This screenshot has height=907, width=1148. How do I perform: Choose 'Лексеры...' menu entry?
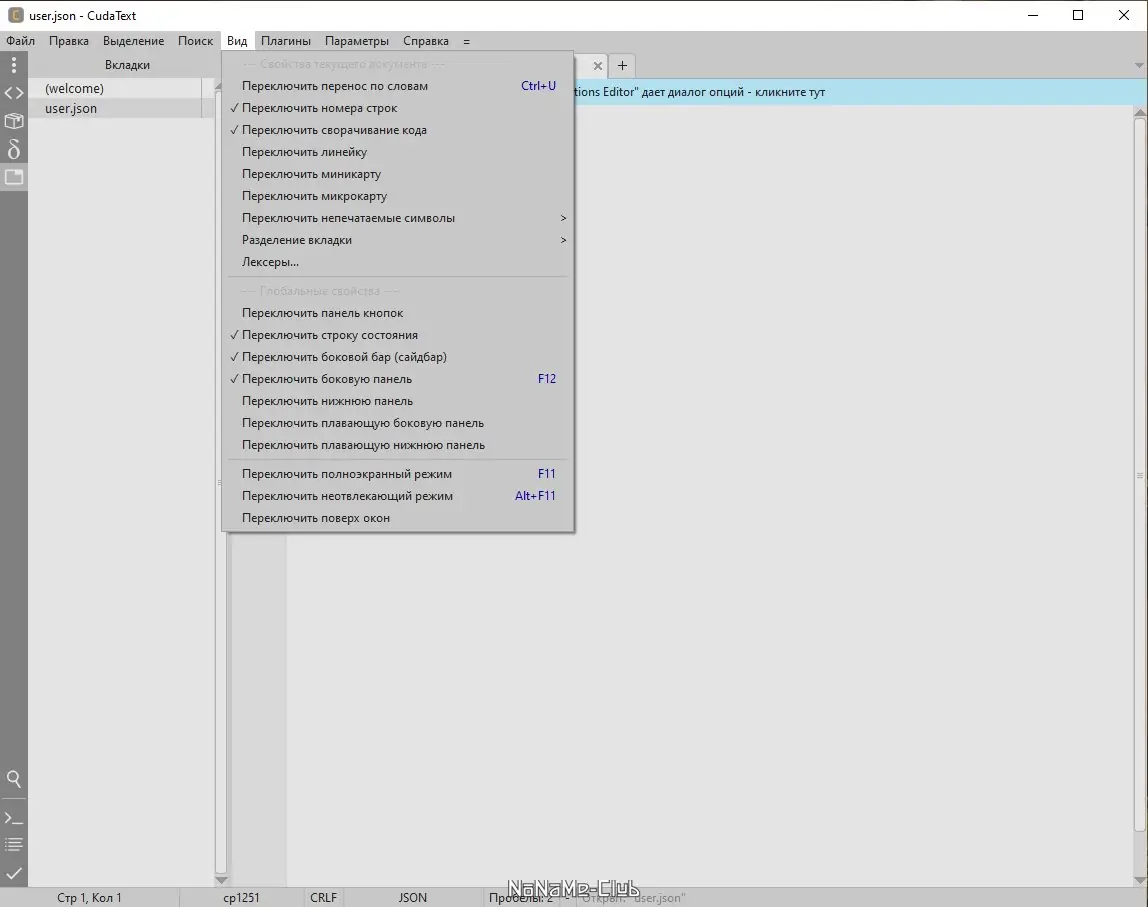pyautogui.click(x=270, y=261)
